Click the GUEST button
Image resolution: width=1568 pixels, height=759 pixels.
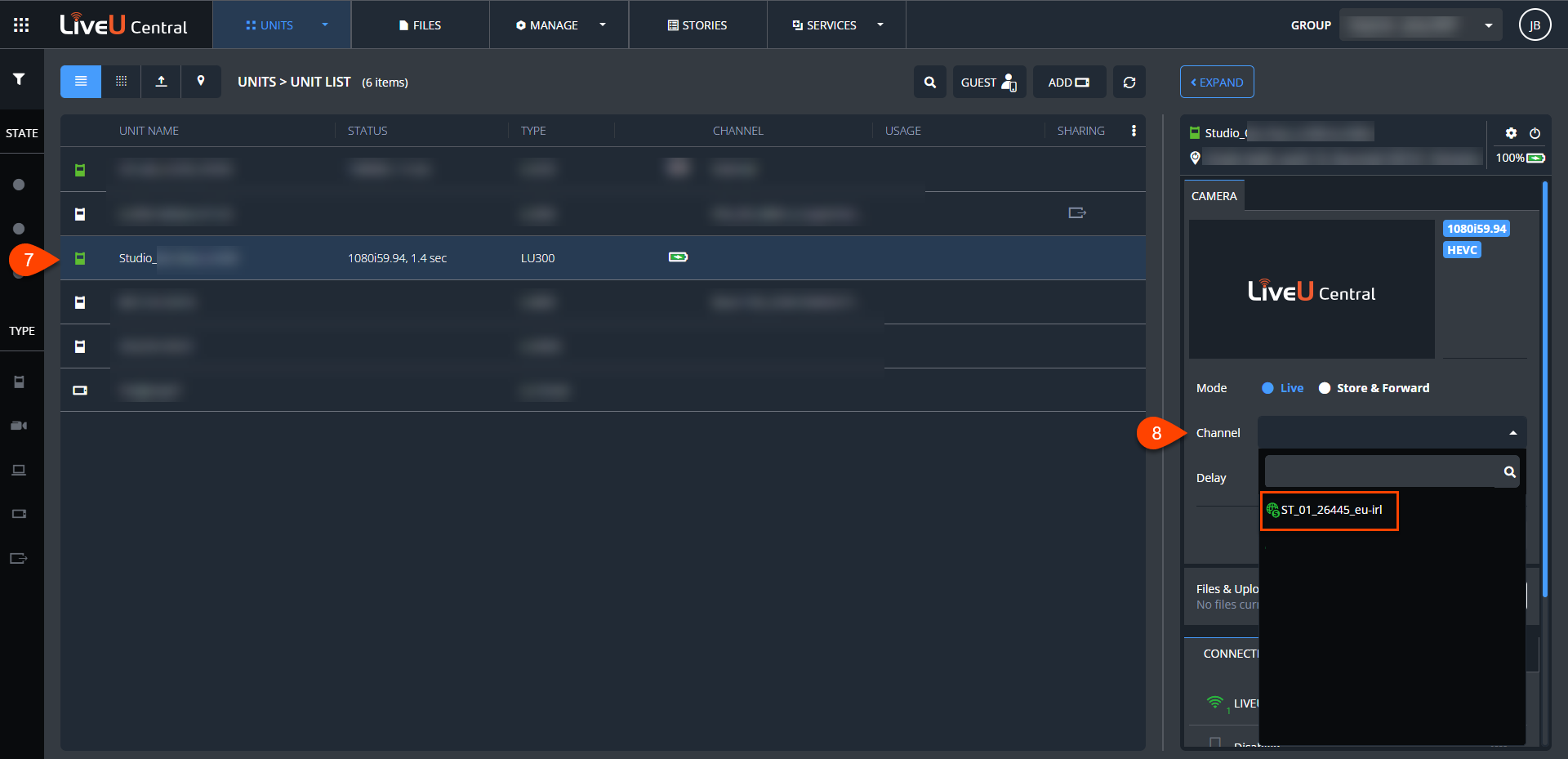pos(989,82)
